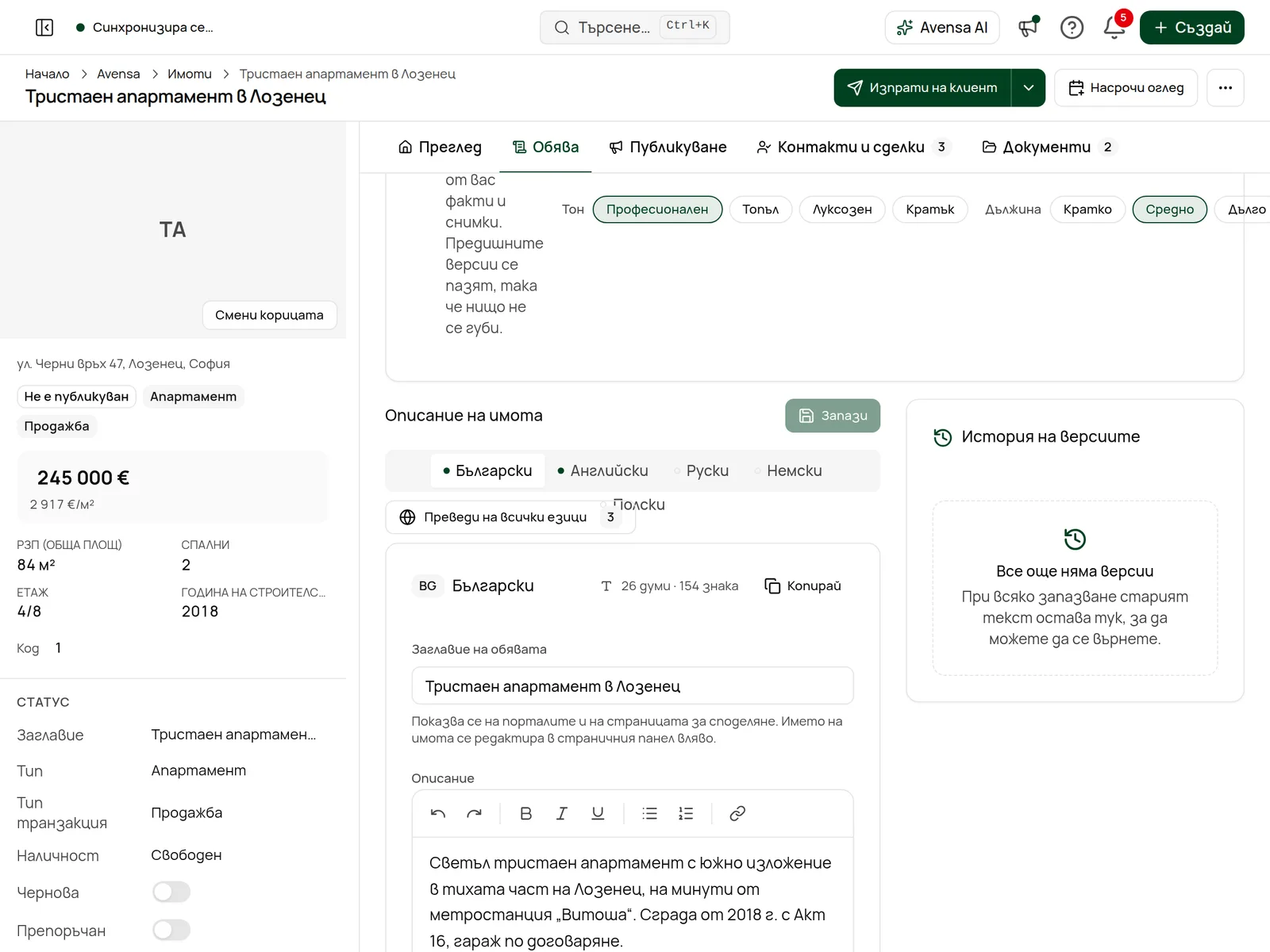1270x952 pixels.
Task: Open the help question mark icon
Action: click(1072, 28)
